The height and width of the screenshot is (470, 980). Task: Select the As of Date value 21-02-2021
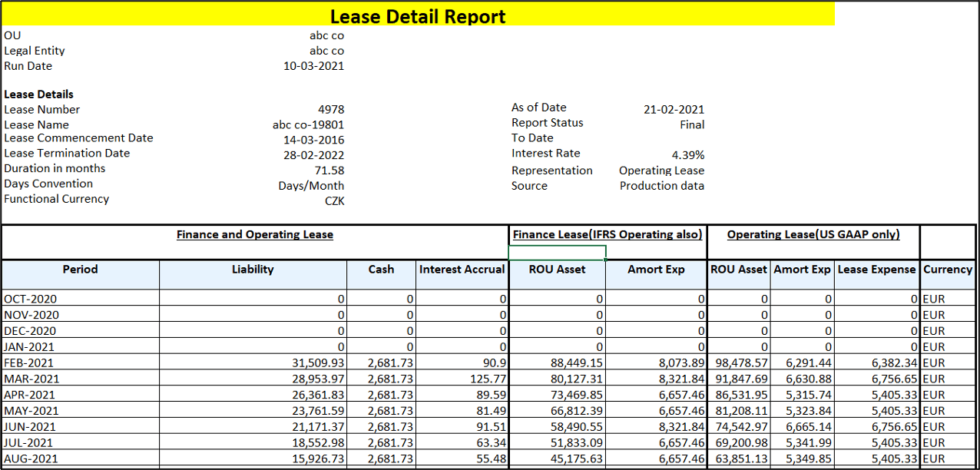pos(673,109)
